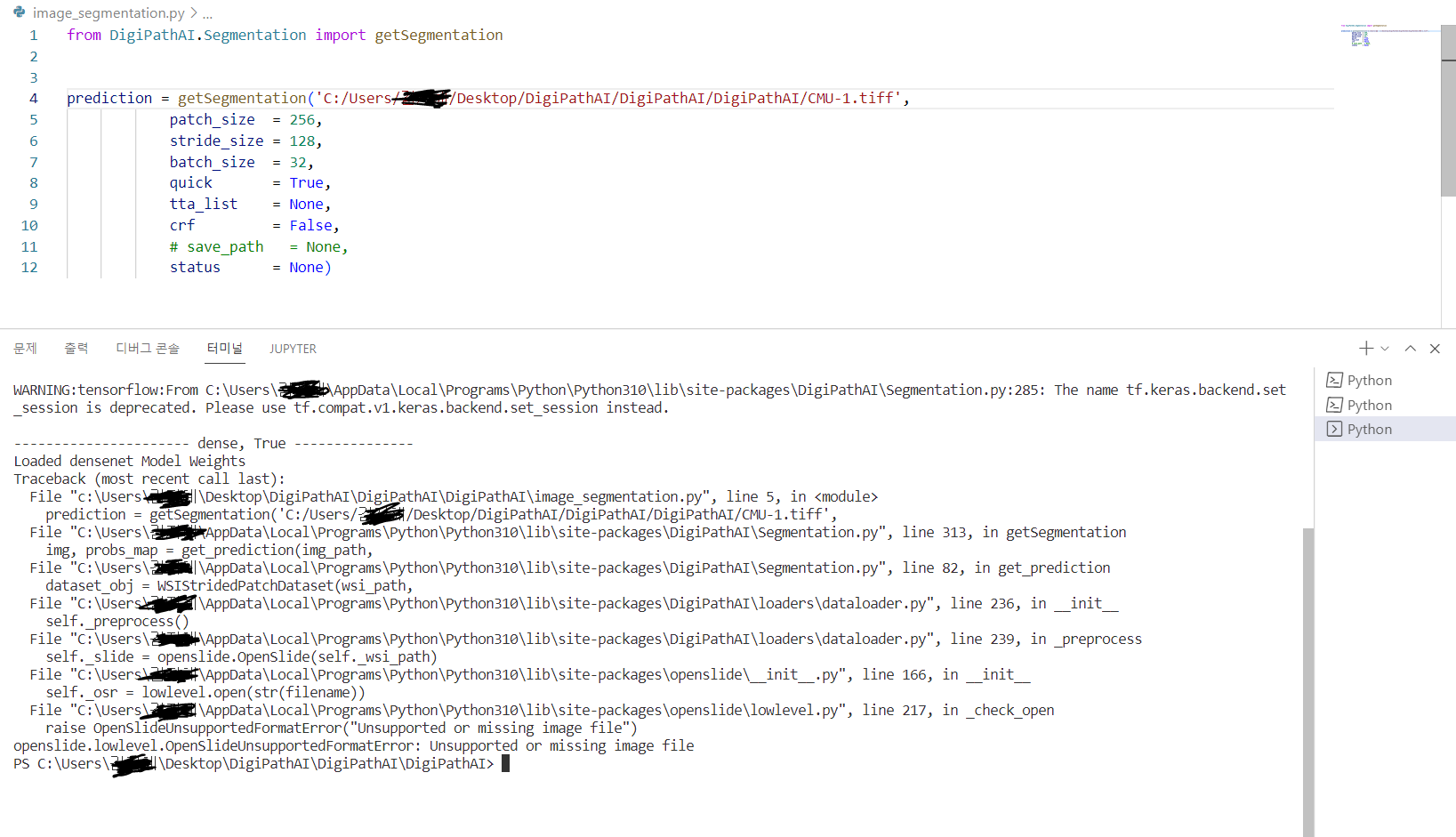The width and height of the screenshot is (1456, 837).
Task: Select the highlighted third Python terminal
Action: pyautogui.click(x=1385, y=429)
